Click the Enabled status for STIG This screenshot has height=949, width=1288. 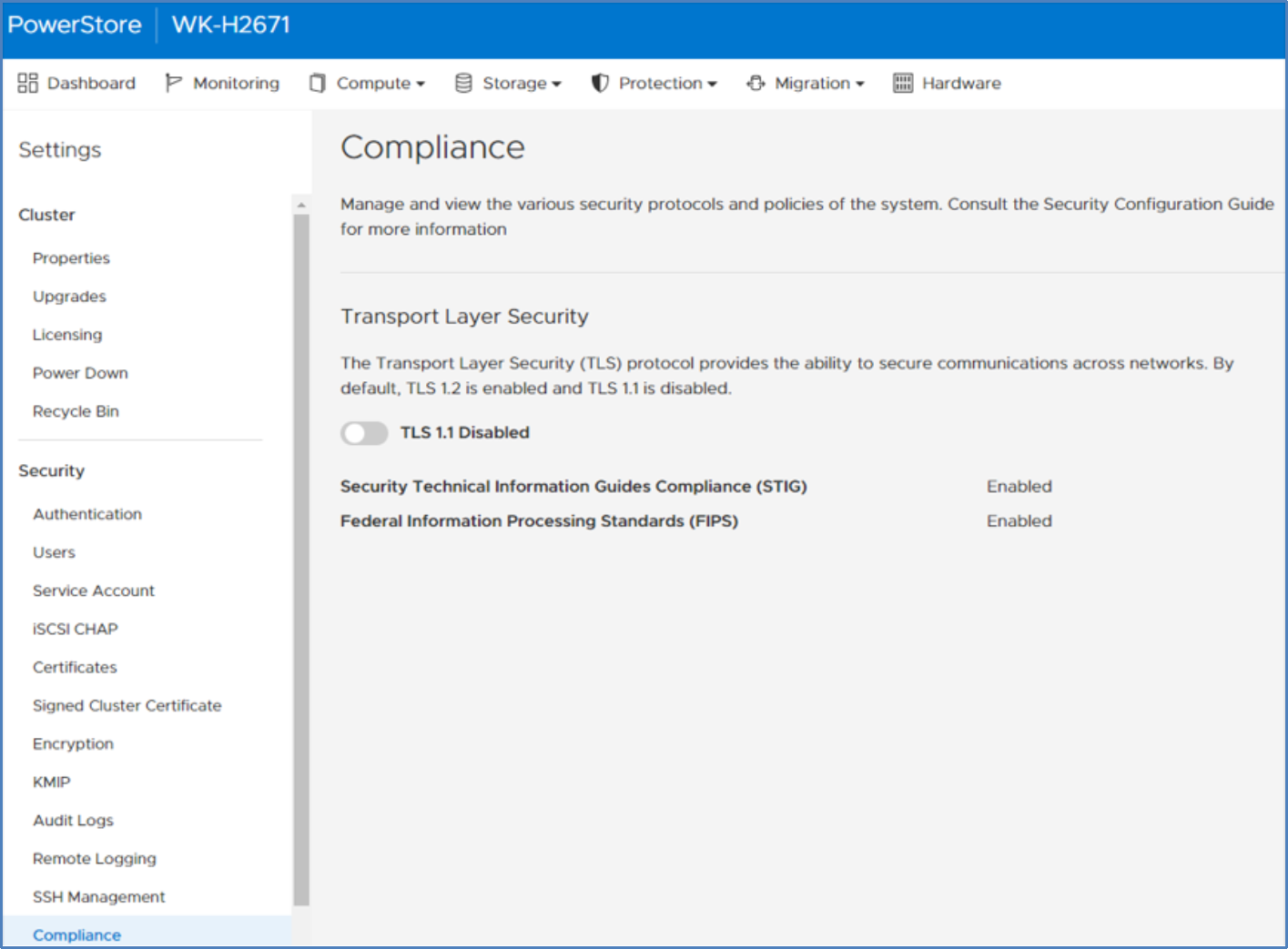coord(1019,486)
